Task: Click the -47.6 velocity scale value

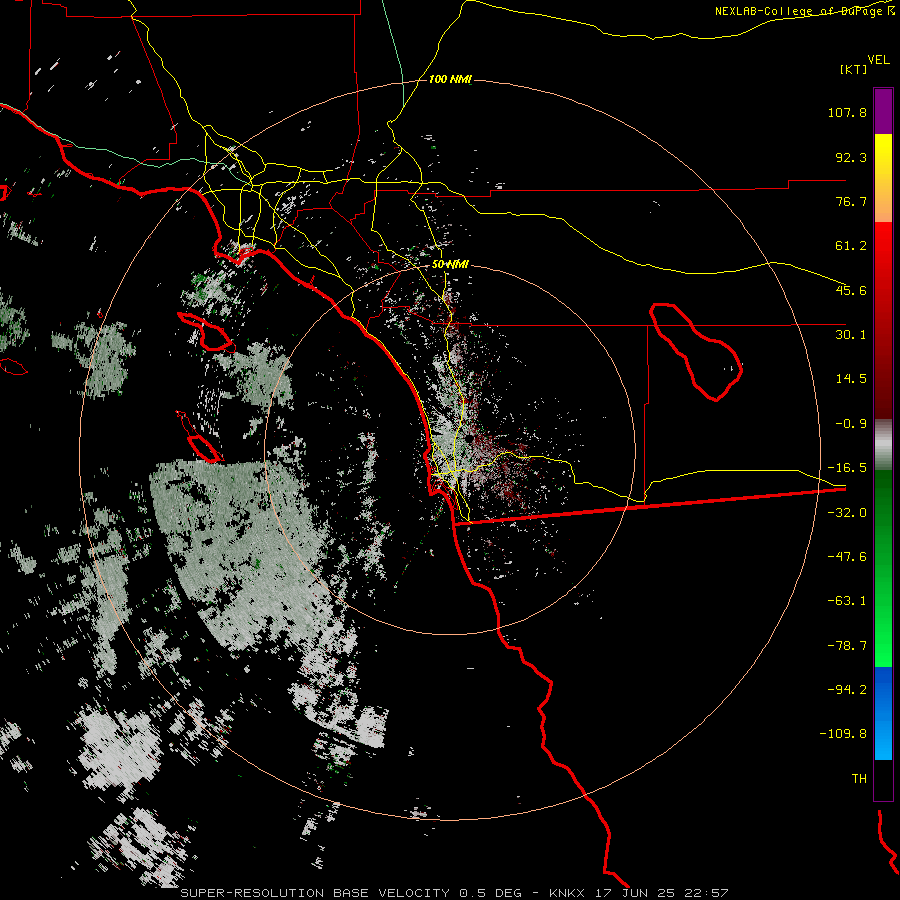Action: pos(847,557)
